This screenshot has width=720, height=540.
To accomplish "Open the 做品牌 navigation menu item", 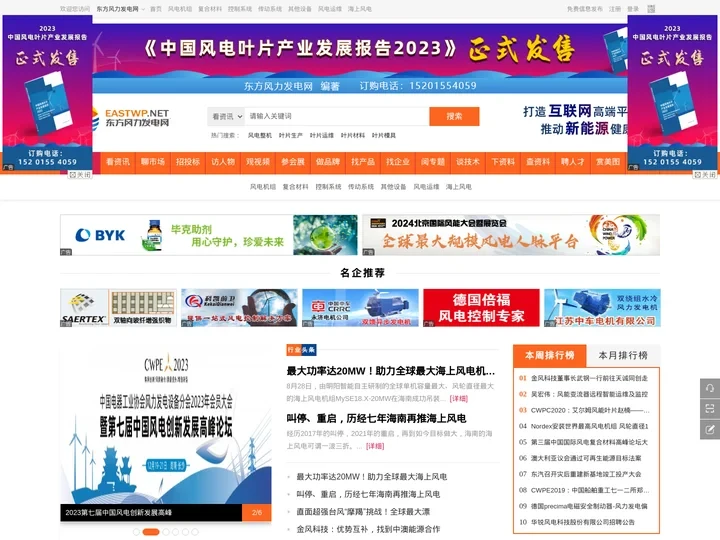I will [x=328, y=162].
